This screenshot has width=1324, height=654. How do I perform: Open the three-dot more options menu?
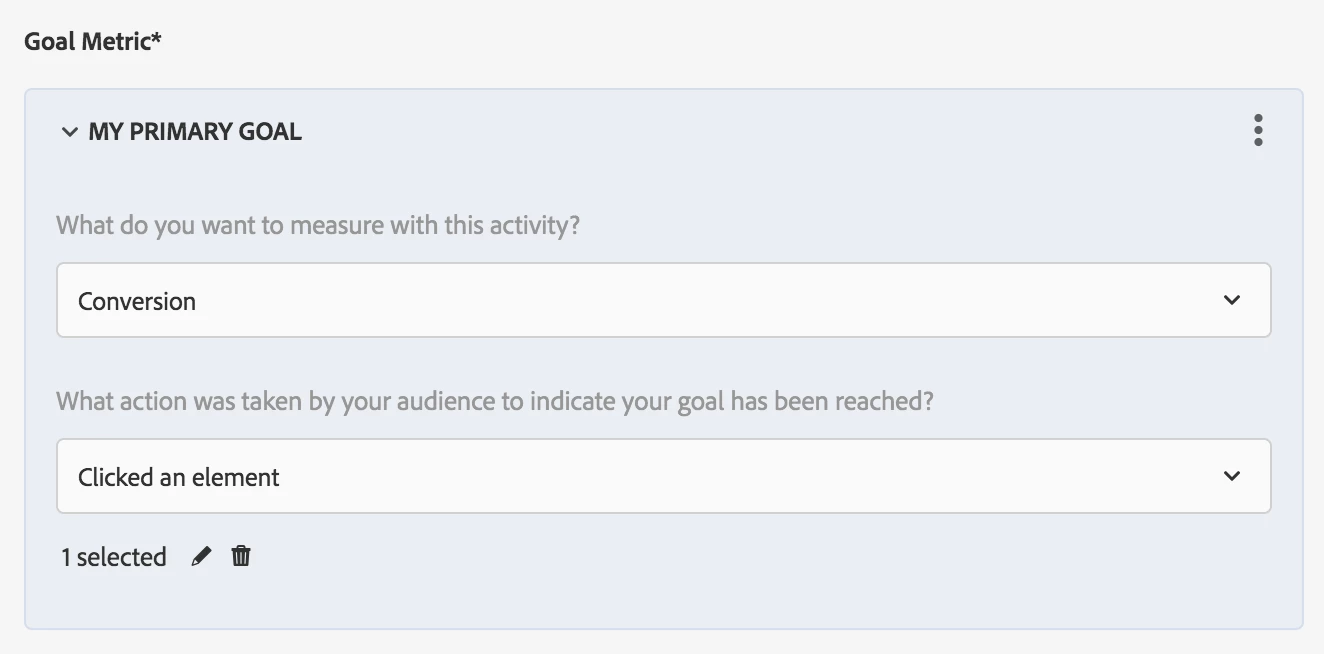(x=1257, y=131)
